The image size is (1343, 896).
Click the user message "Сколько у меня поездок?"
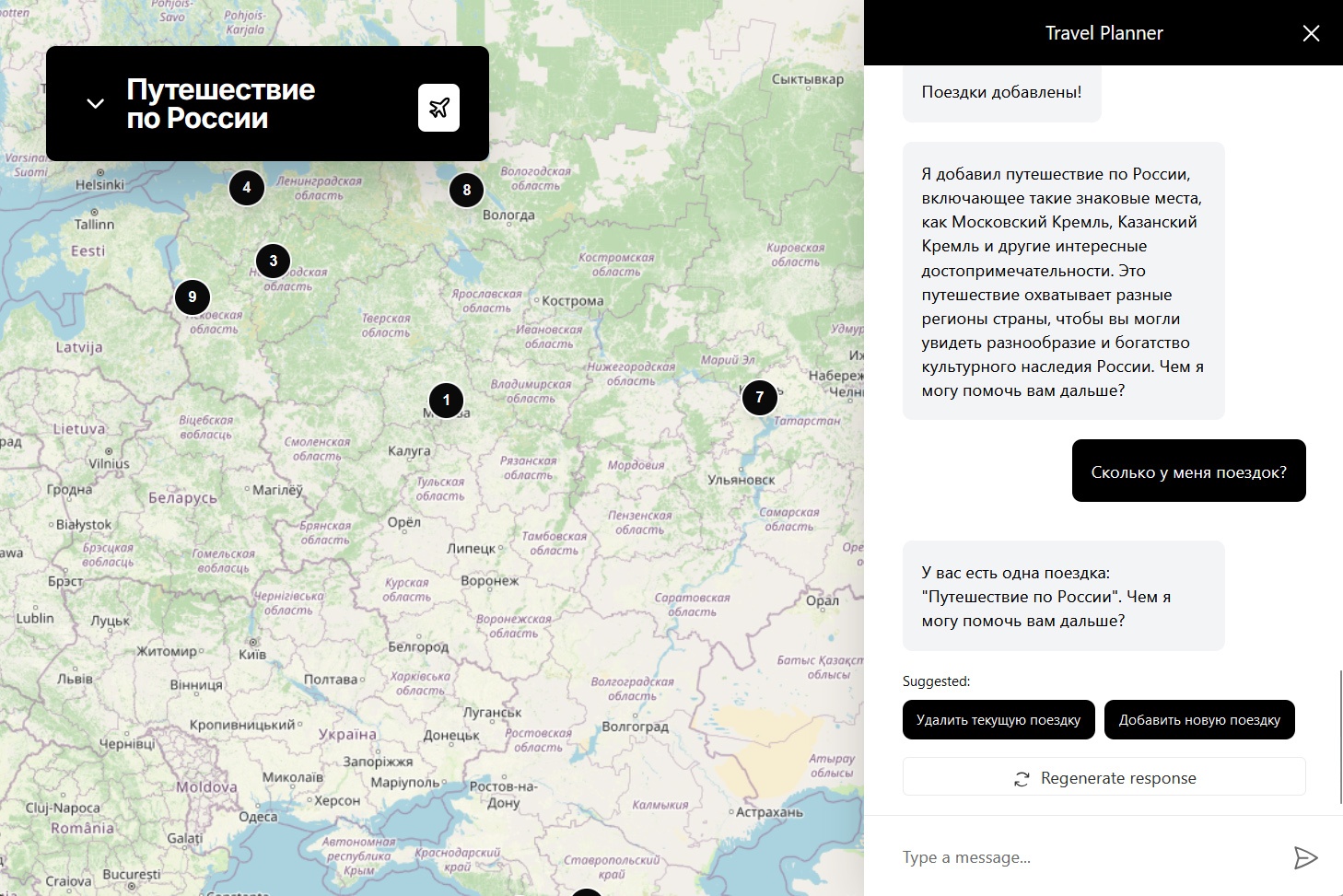(x=1188, y=471)
